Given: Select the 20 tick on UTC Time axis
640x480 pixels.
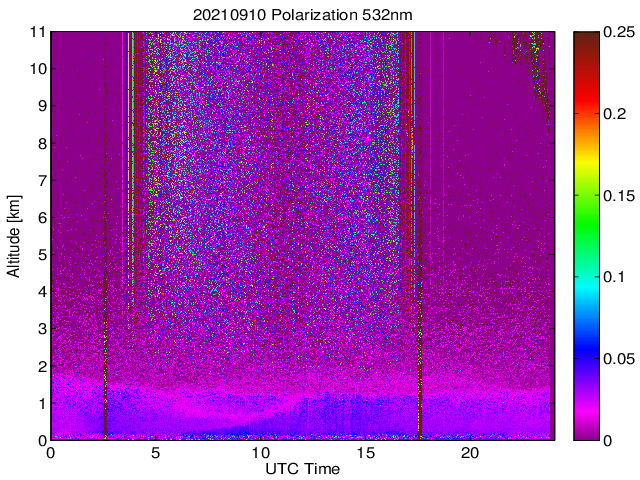Looking at the screenshot, I should [x=470, y=453].
